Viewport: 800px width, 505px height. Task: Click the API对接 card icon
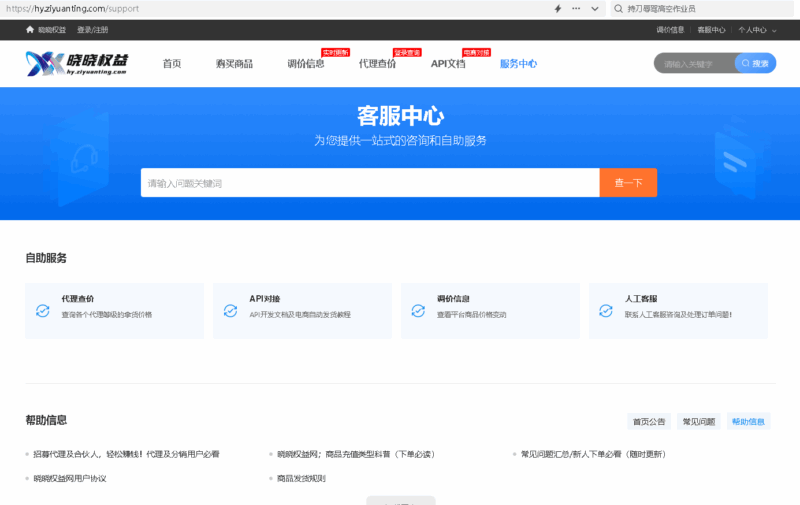pos(230,311)
